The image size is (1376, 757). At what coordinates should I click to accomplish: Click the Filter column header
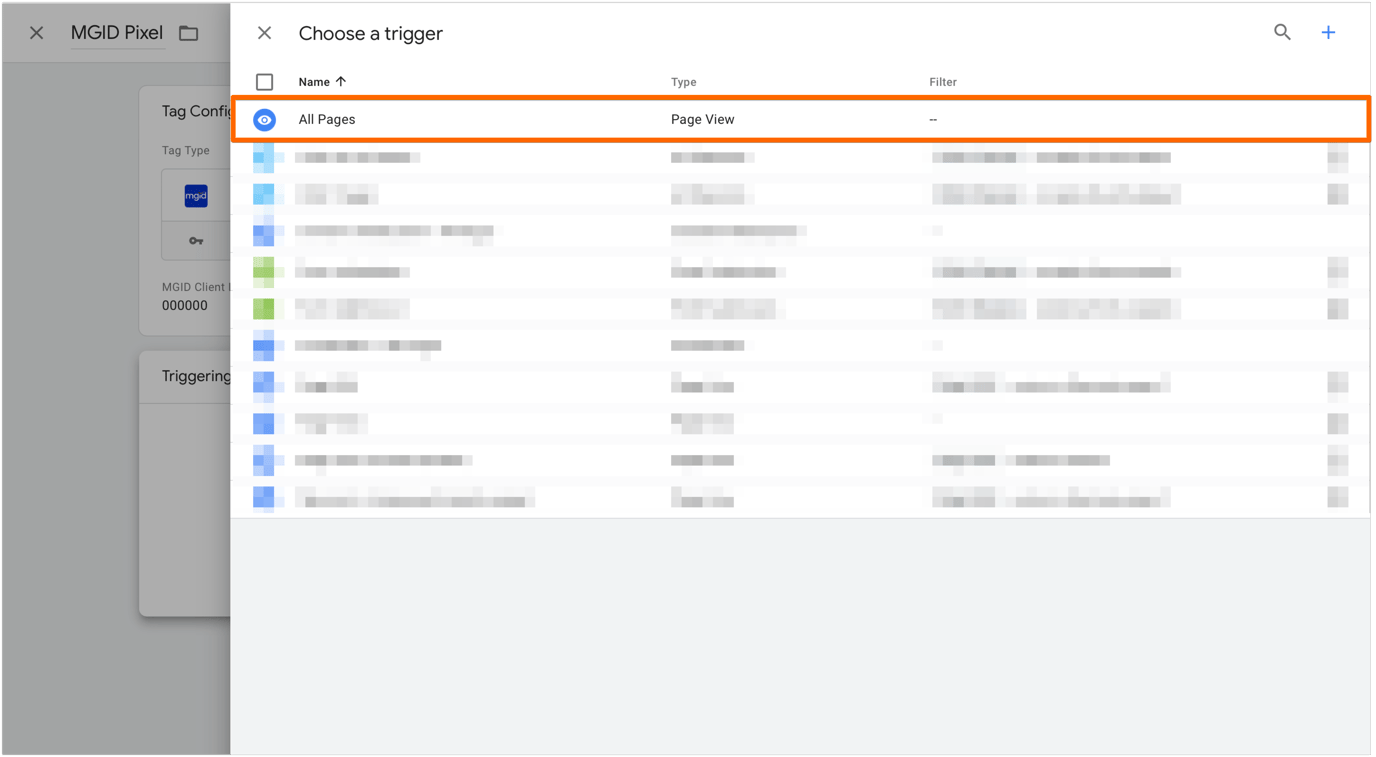943,81
